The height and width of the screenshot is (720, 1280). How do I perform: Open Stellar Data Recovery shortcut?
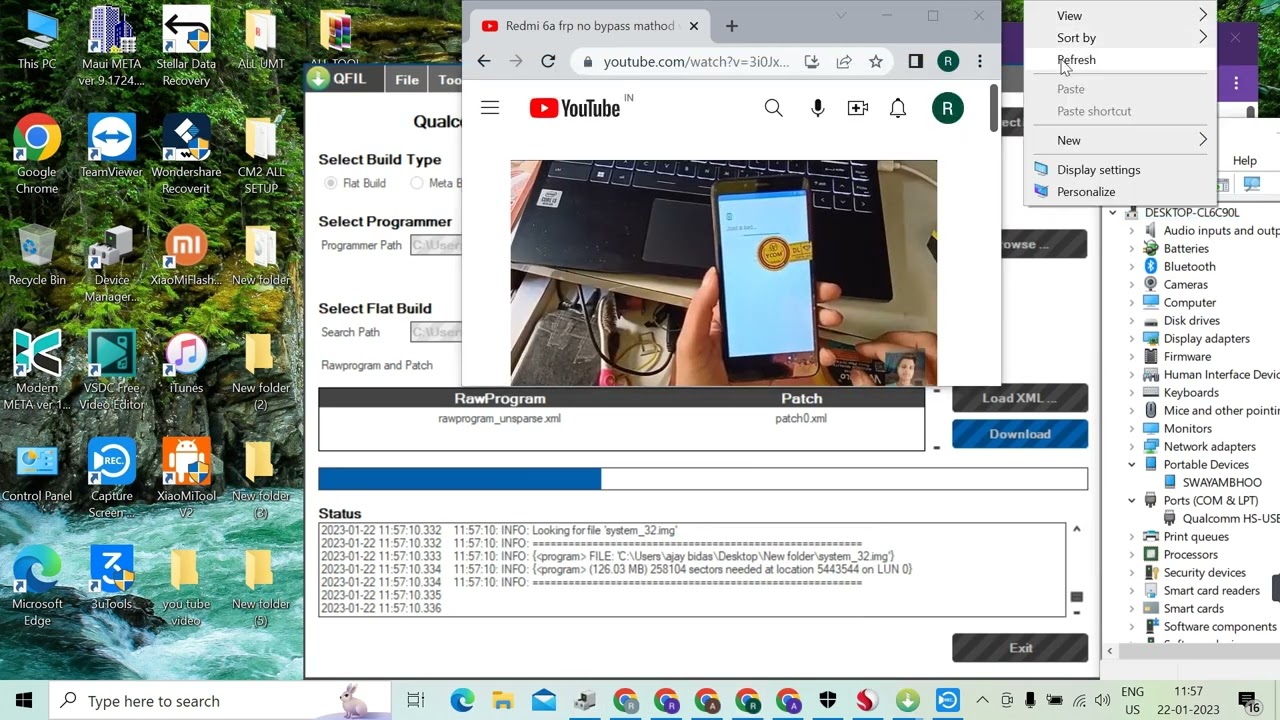click(186, 45)
